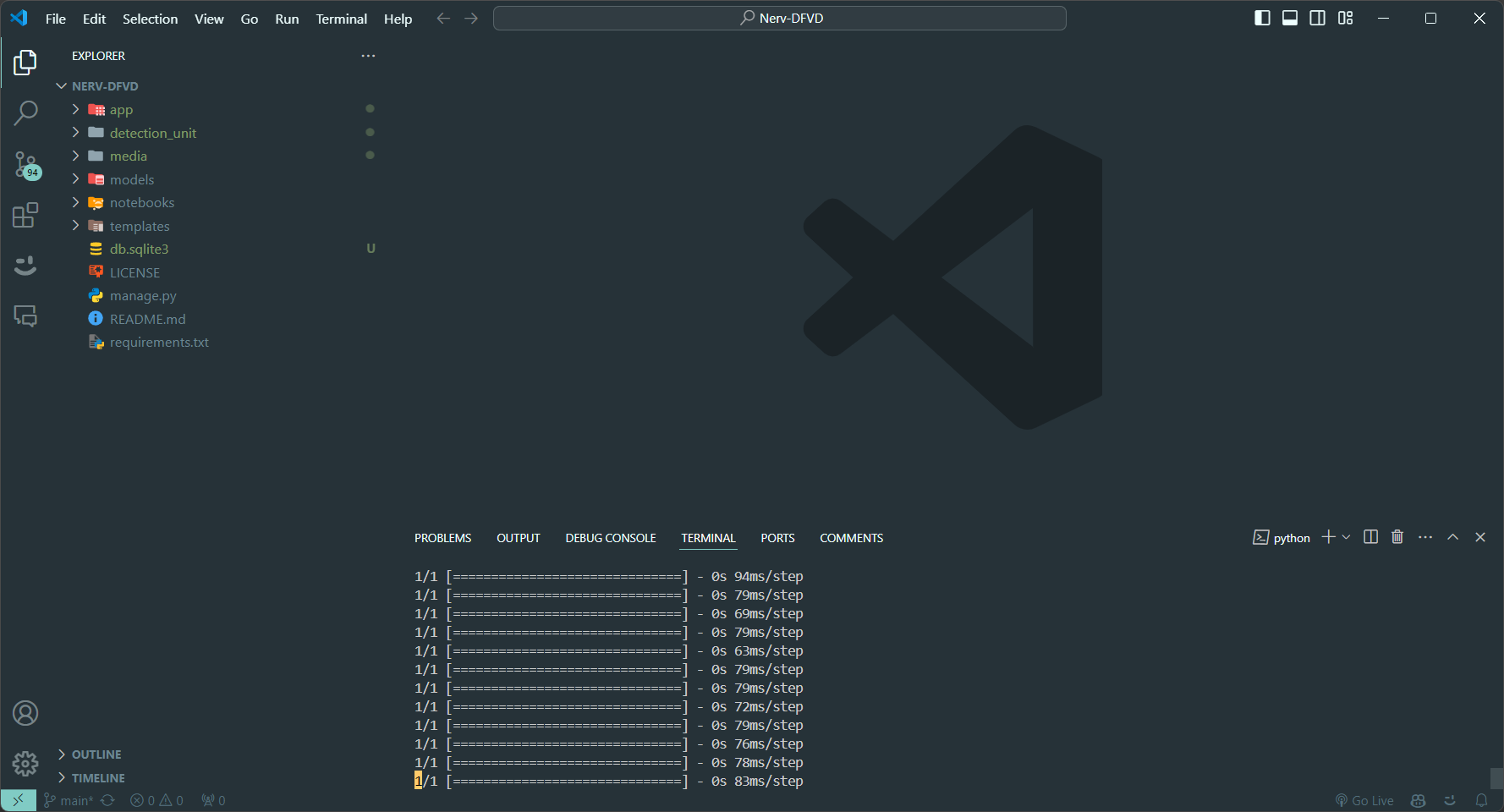Open the Accounts menu
This screenshot has width=1504, height=812.
pyautogui.click(x=25, y=713)
